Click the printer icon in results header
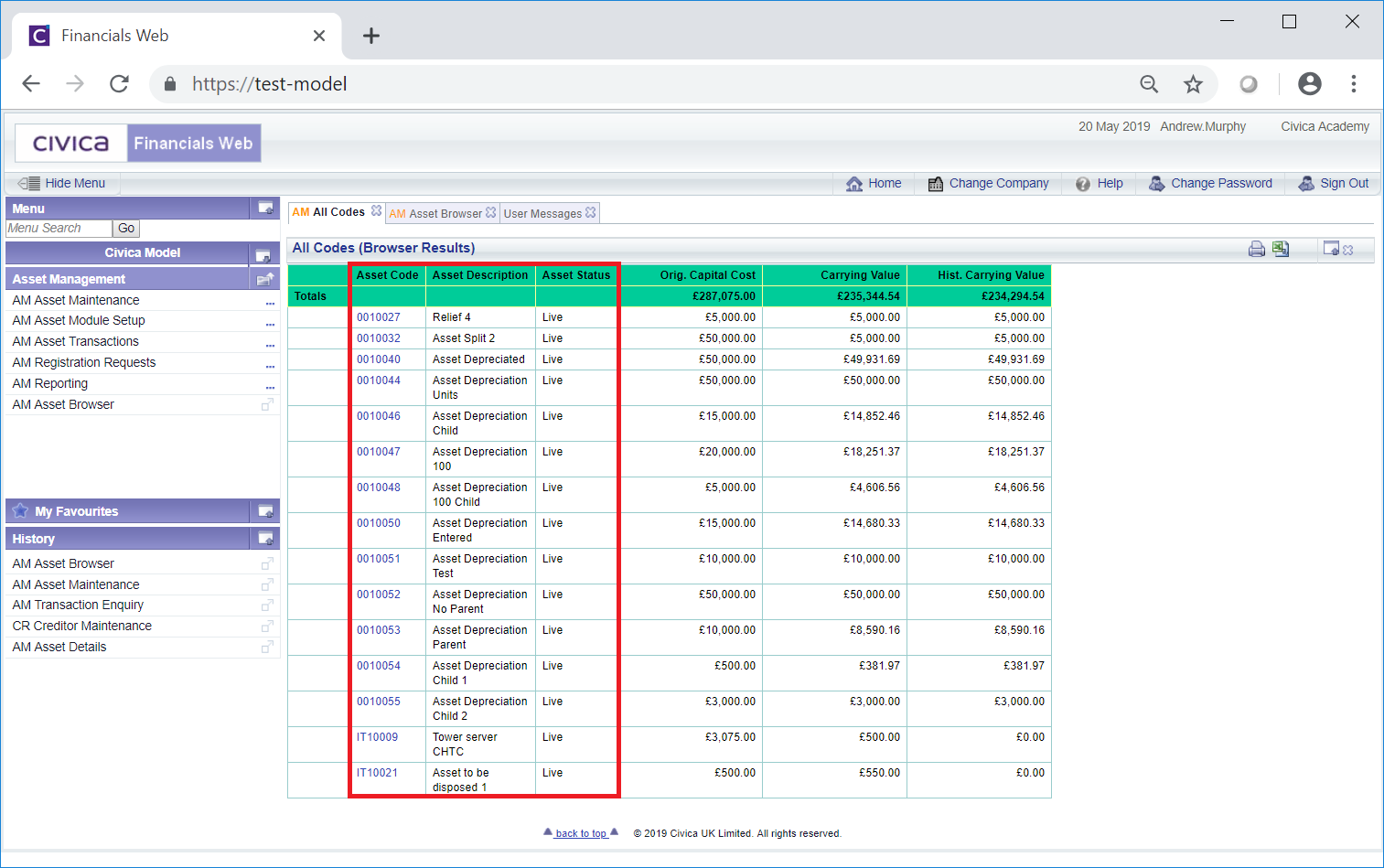This screenshot has height=868, width=1384. [1257, 249]
